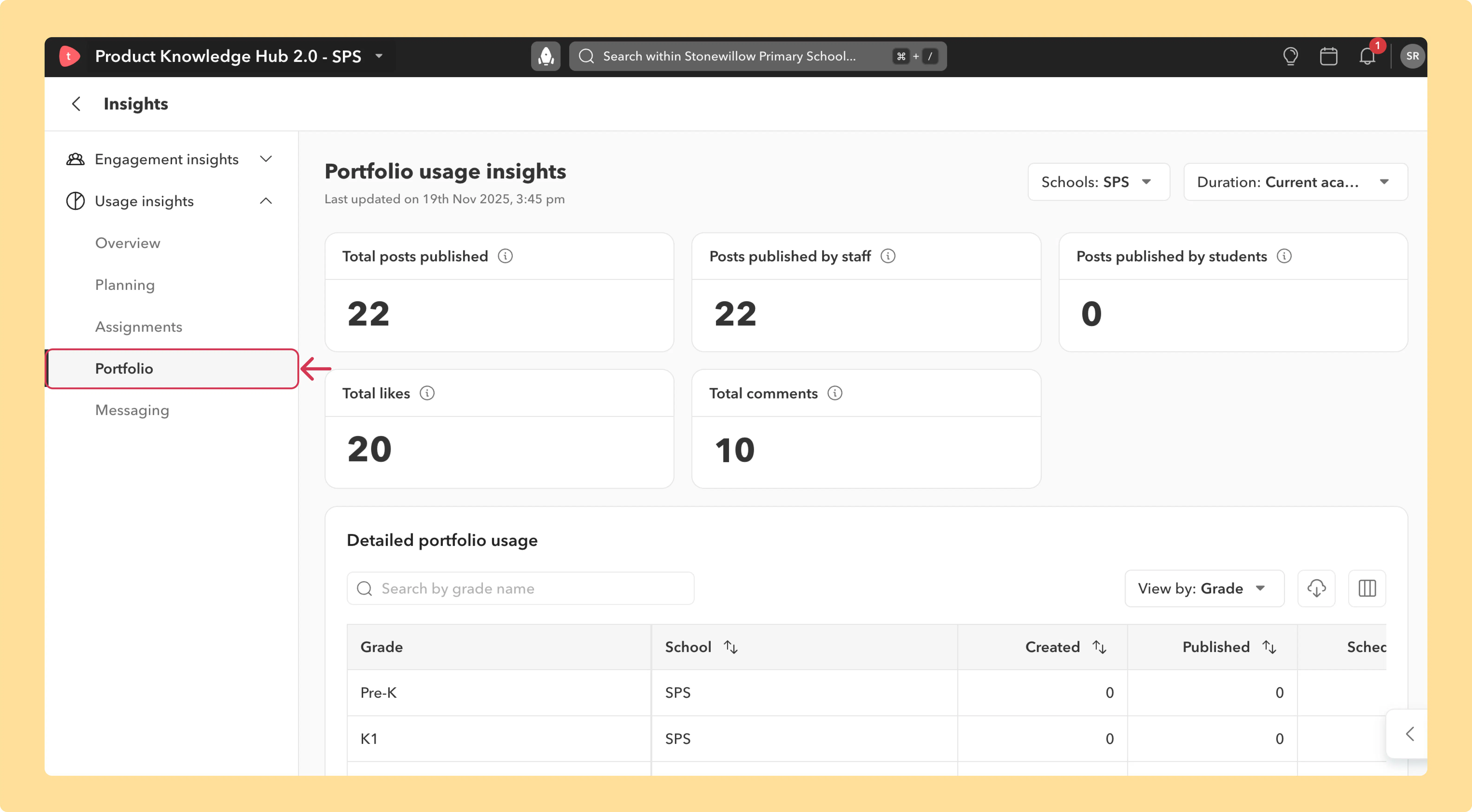Image resolution: width=1472 pixels, height=812 pixels.
Task: Click the Created value in Pre-K row
Action: pyautogui.click(x=1110, y=693)
